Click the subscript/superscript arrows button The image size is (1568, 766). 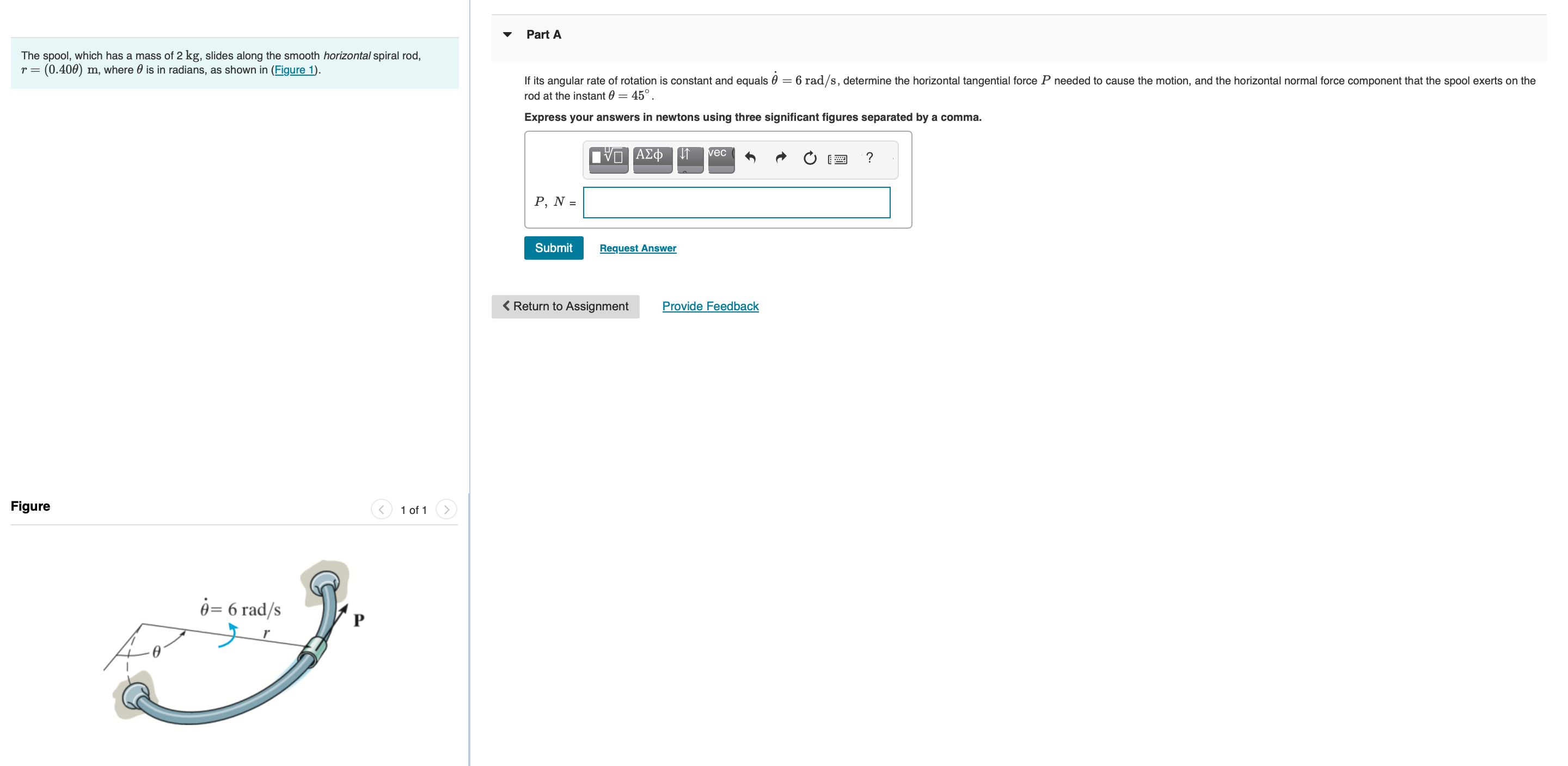coord(689,158)
